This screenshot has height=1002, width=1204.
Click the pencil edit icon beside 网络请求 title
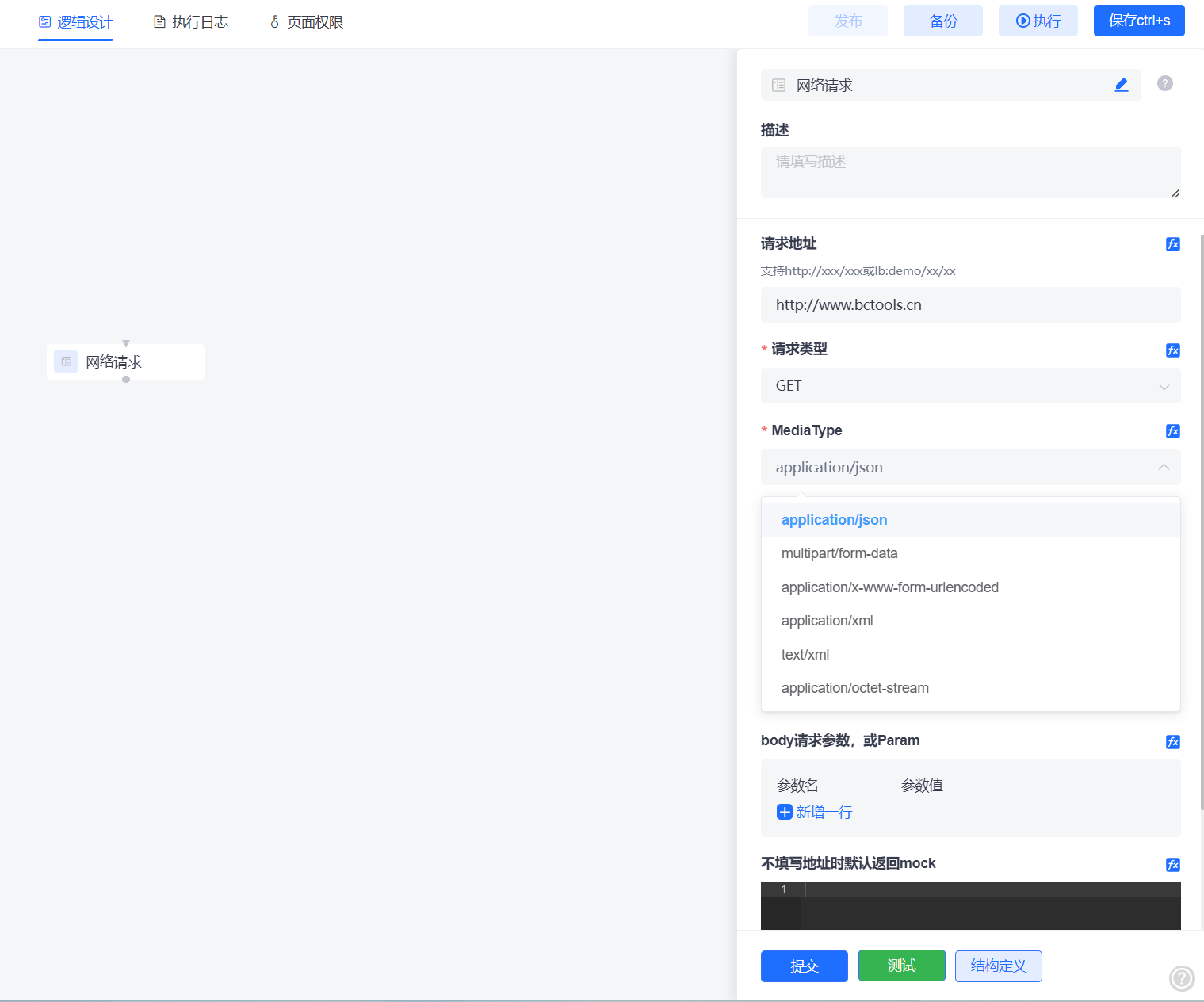(x=1121, y=84)
